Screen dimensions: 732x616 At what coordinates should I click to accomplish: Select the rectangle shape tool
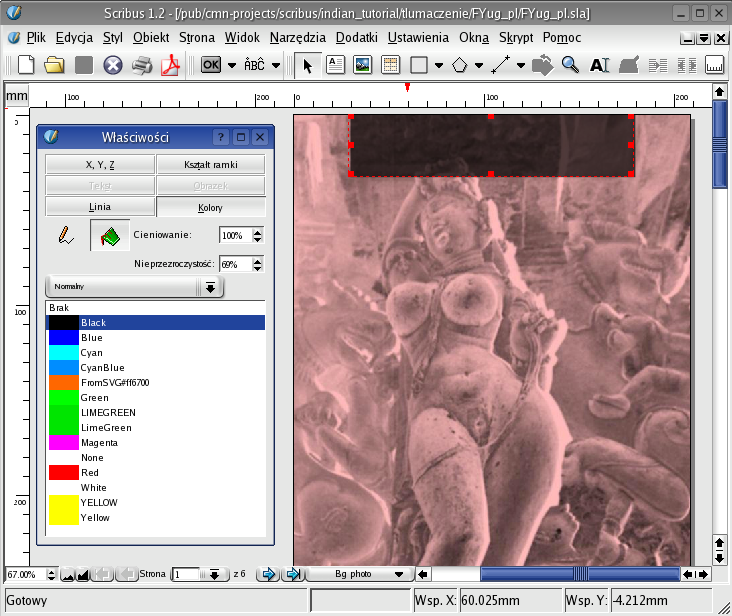(419, 65)
